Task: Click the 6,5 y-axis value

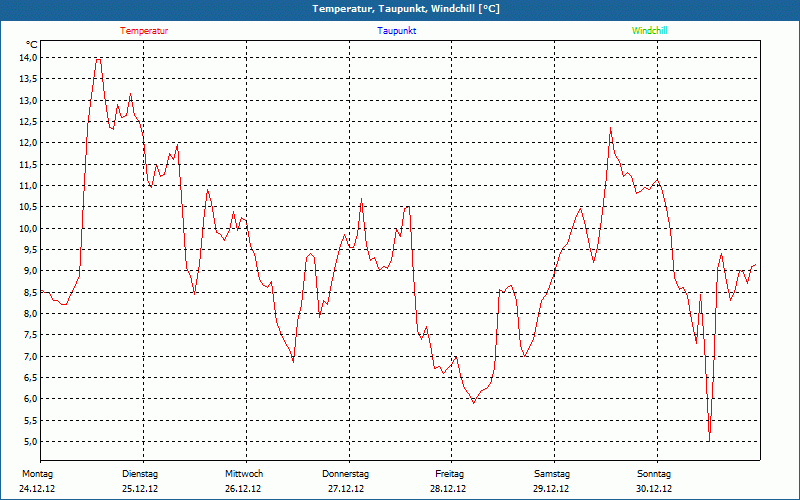Action: click(x=31, y=378)
